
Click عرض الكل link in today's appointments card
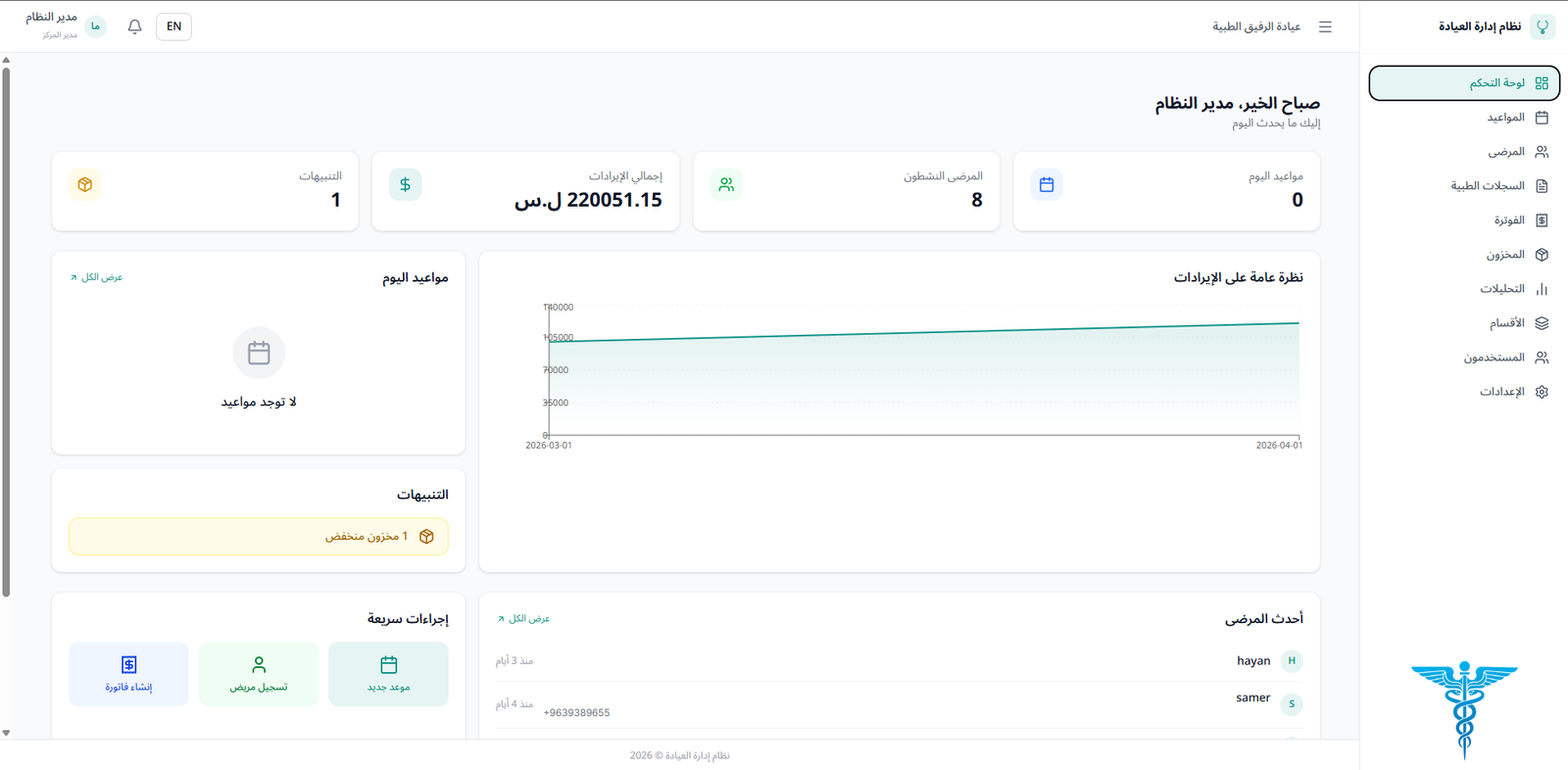[x=97, y=277]
